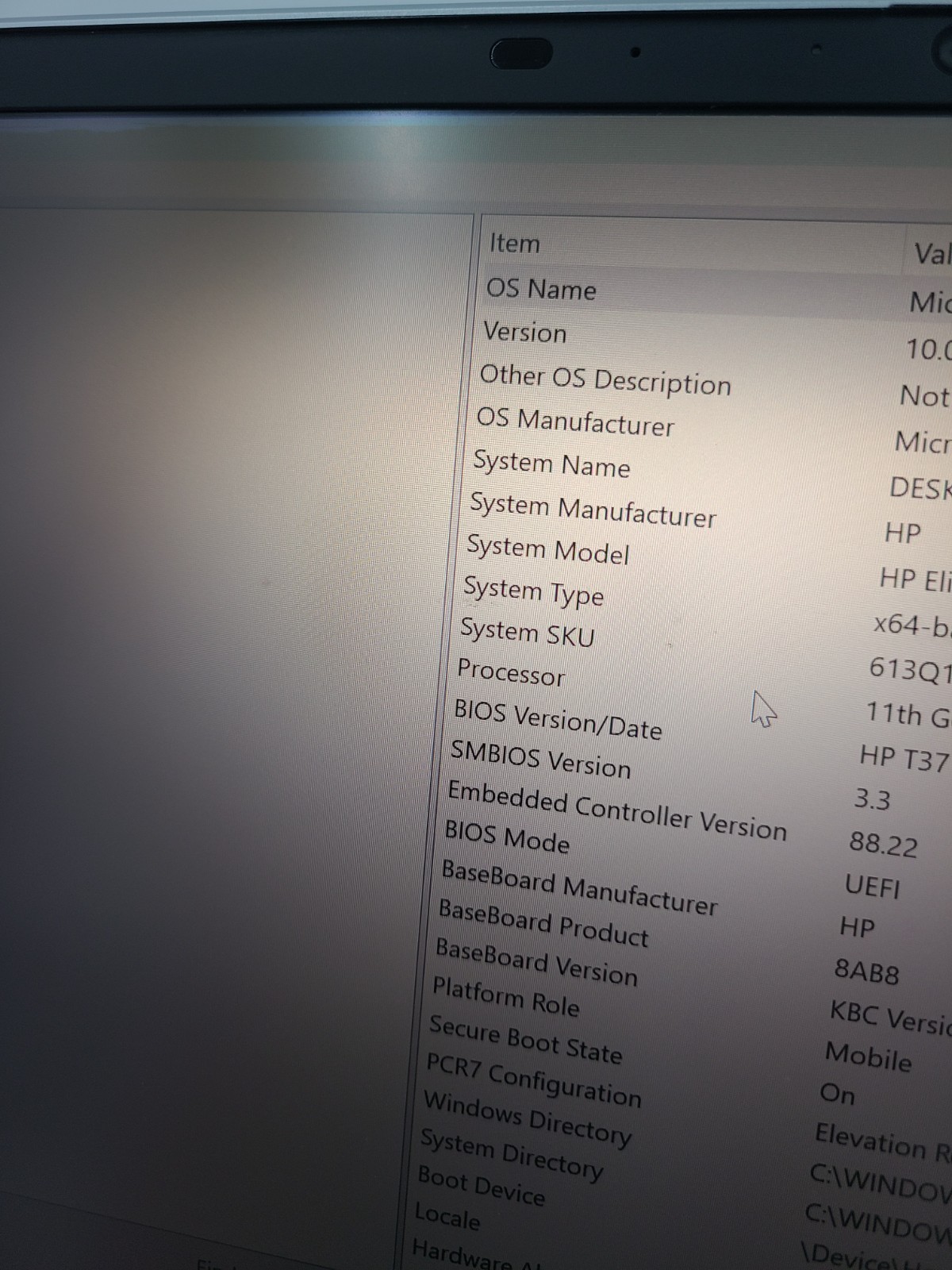Click the 11th Gen processor value

pyautogui.click(x=908, y=714)
